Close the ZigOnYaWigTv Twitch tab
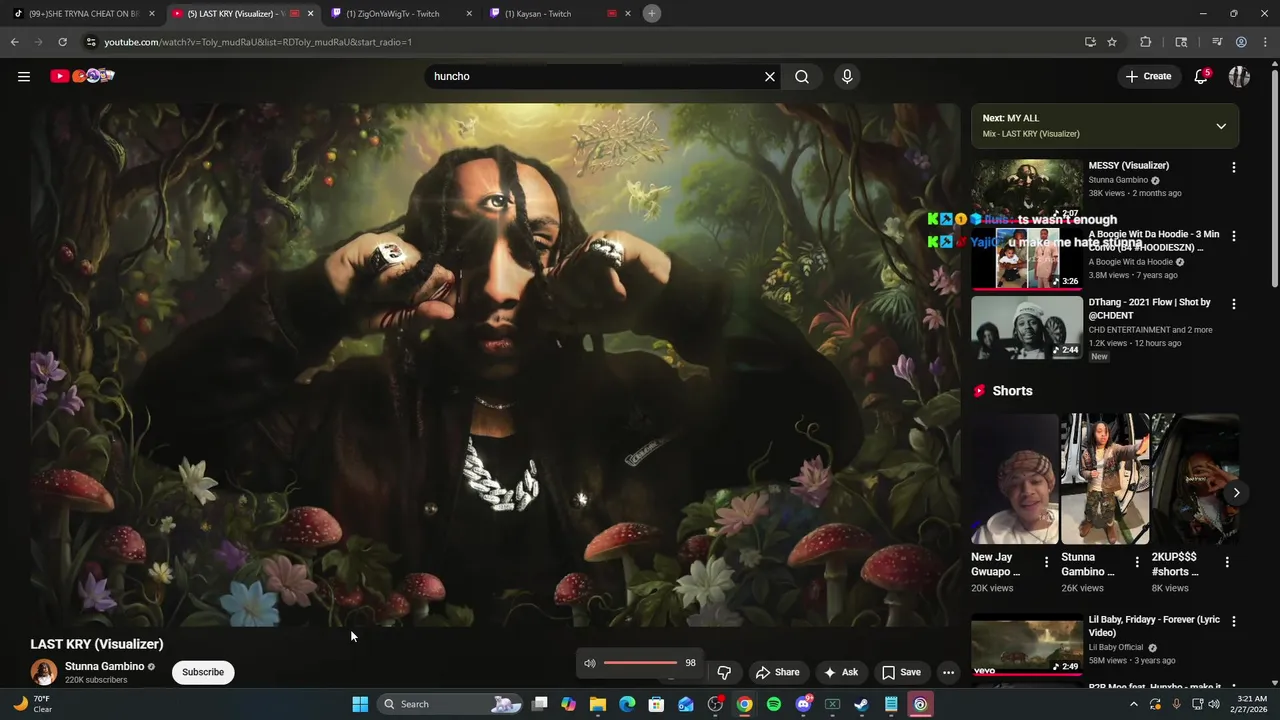1280x720 pixels. 469,14
